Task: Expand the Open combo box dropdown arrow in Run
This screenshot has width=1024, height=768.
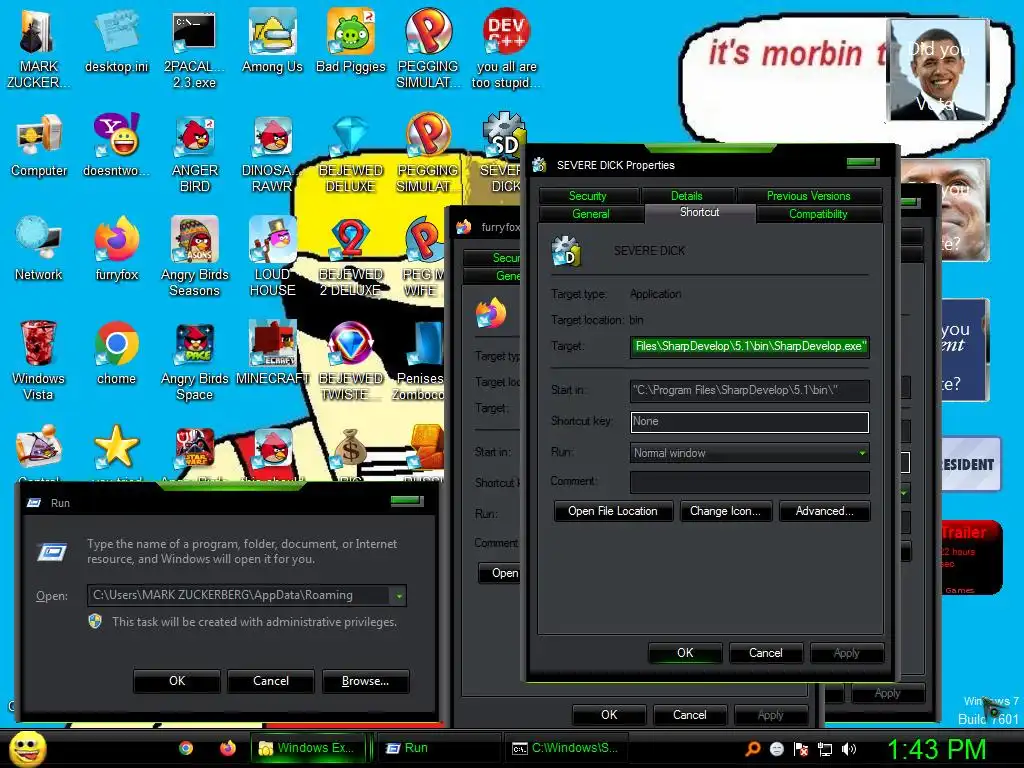Action: (x=398, y=596)
